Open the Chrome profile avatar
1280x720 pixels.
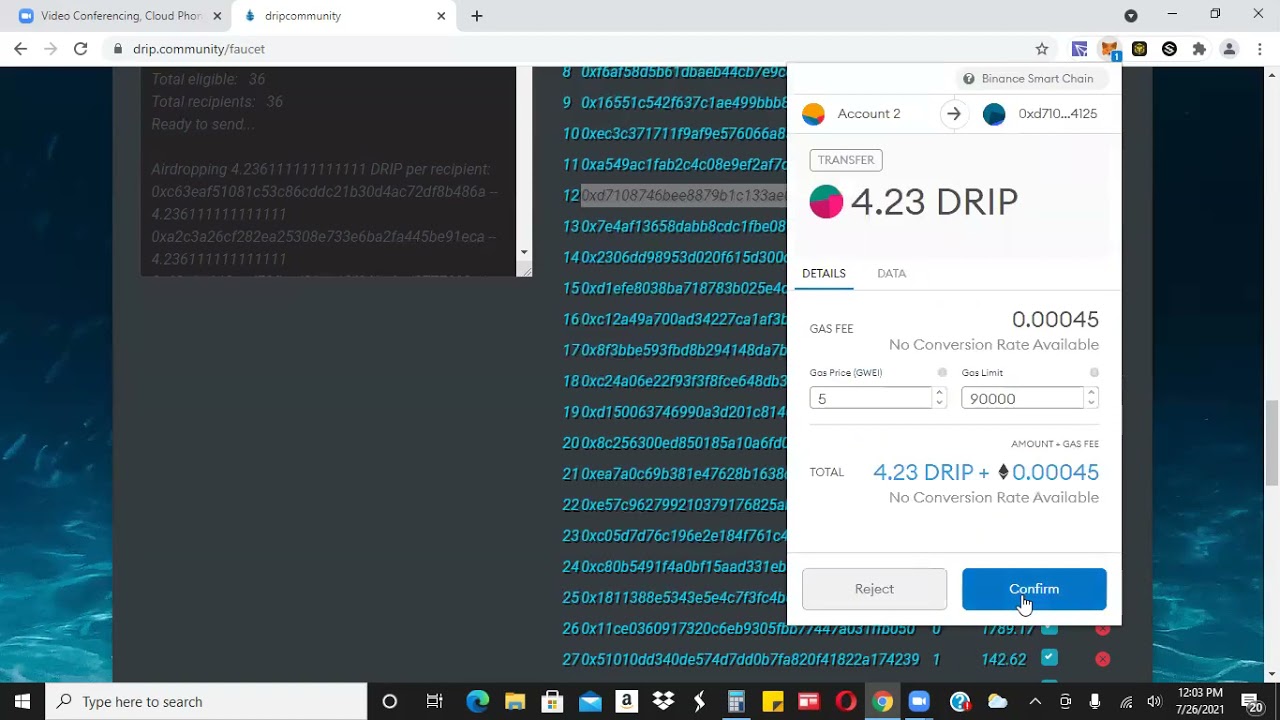[x=1229, y=49]
